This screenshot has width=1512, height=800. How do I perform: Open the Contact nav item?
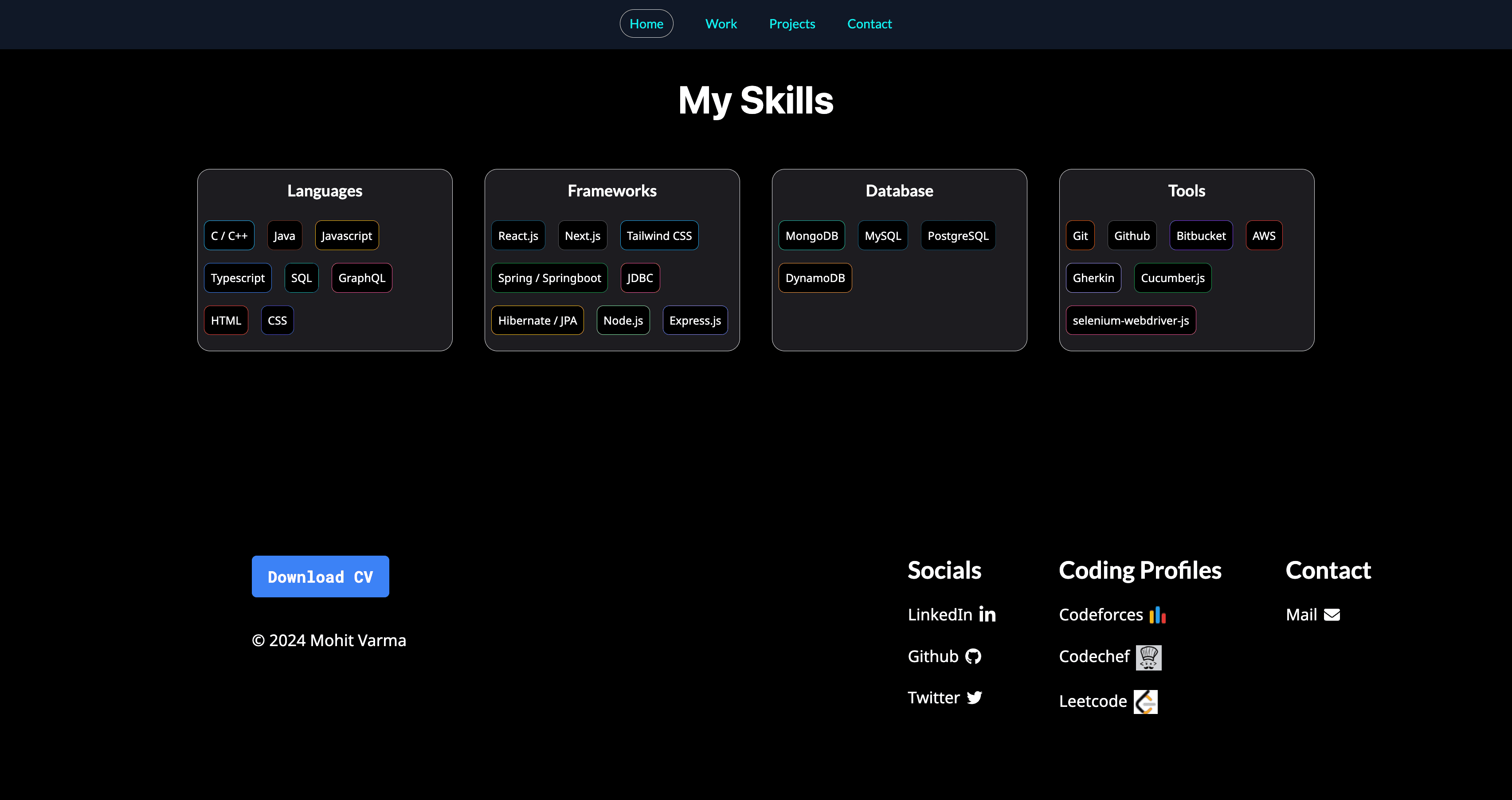tap(869, 24)
